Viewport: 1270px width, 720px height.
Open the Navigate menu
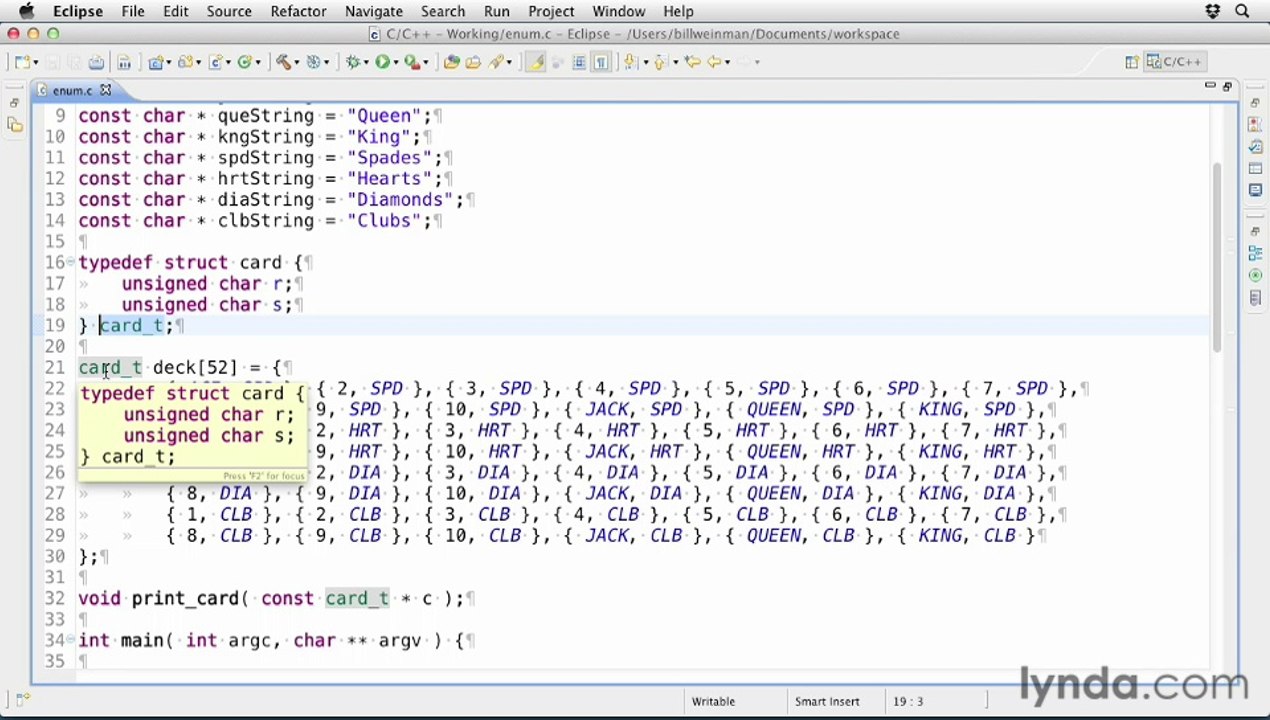click(373, 11)
